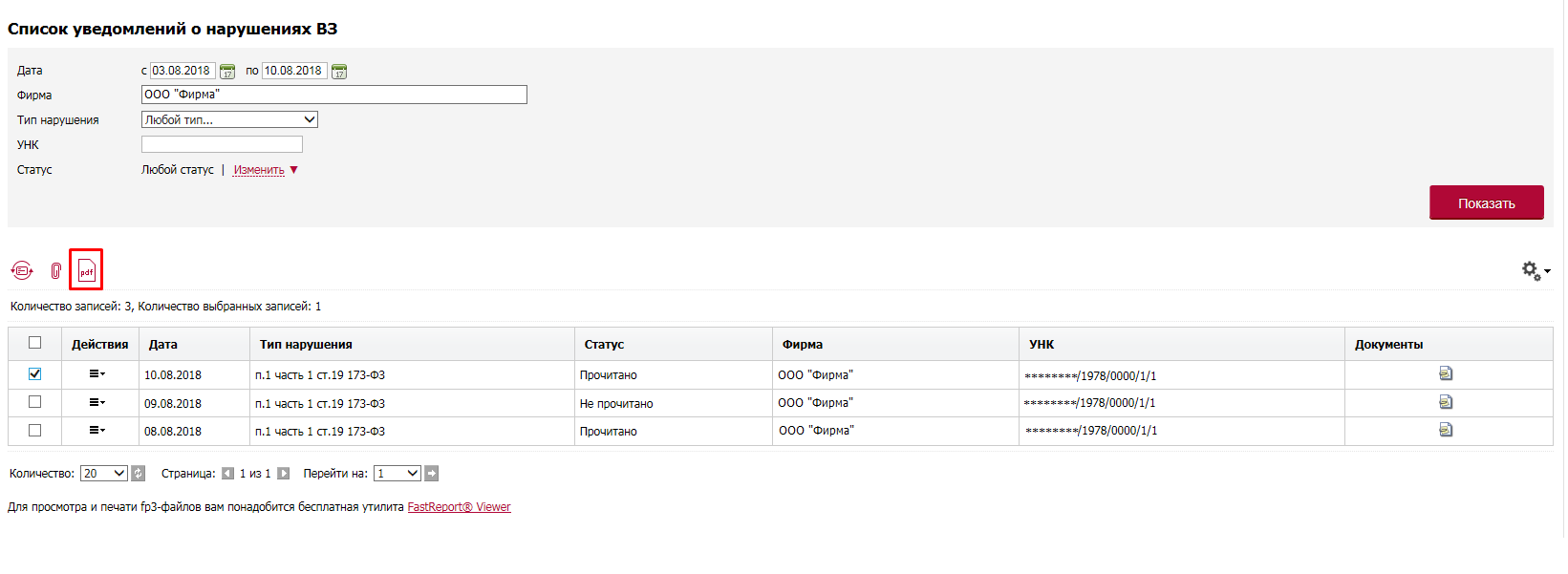This screenshot has height=574, width=1568.
Task: Open calendar picker for start date 03.08.2018
Action: coord(227,72)
